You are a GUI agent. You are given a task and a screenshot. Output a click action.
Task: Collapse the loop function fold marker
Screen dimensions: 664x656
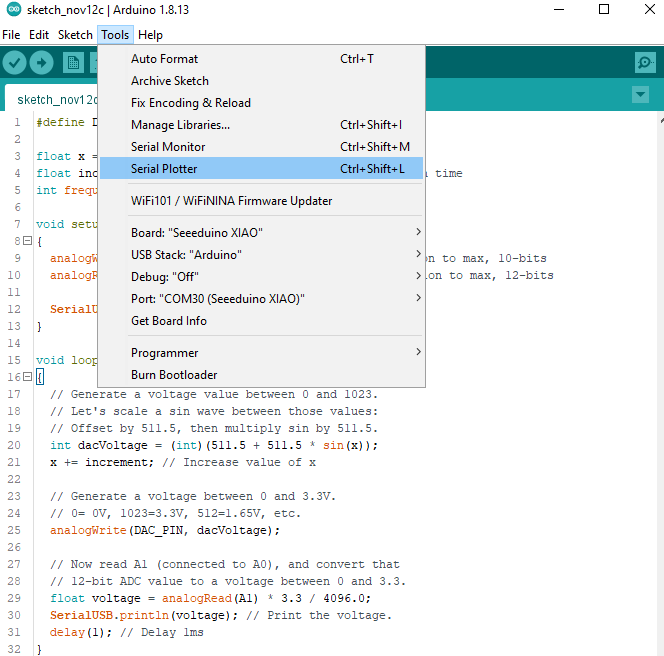(25, 377)
